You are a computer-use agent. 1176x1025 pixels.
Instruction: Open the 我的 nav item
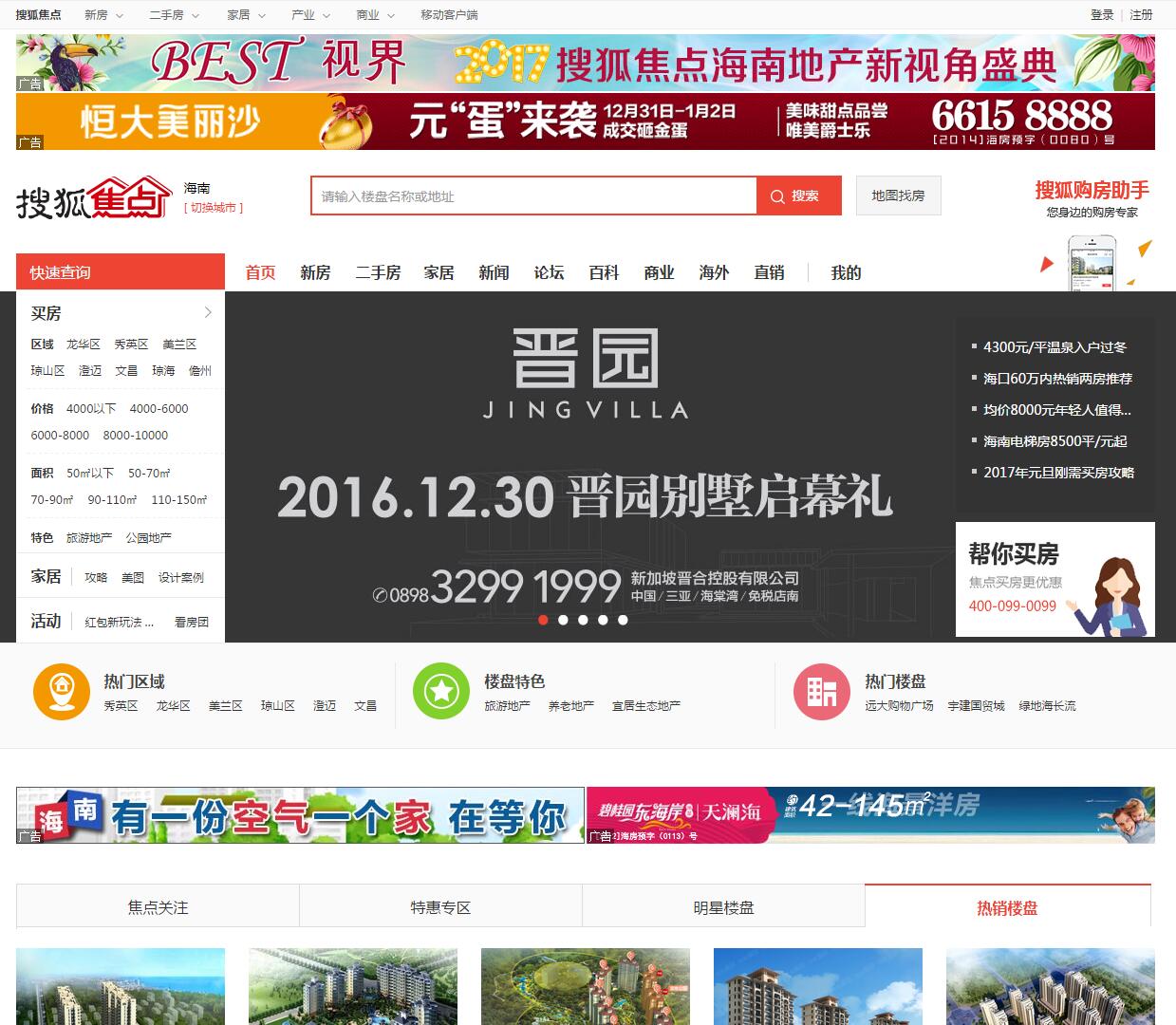846,272
